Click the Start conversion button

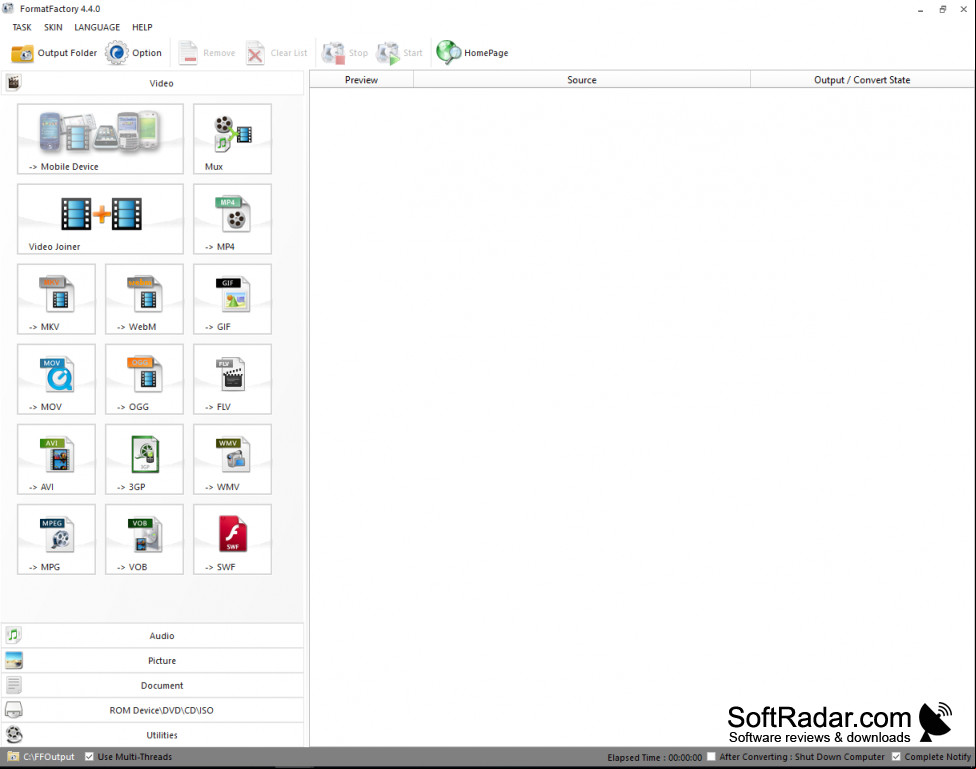tap(400, 53)
